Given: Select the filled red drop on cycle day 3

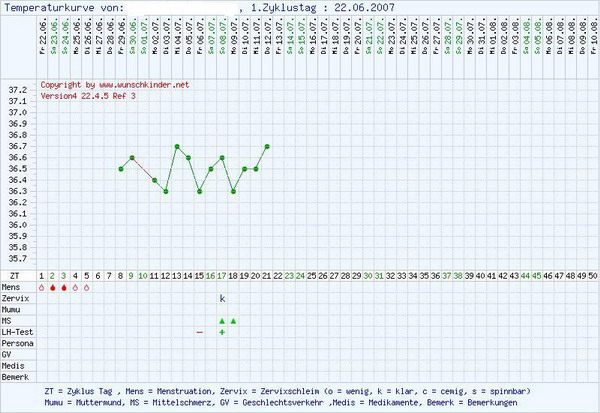Looking at the screenshot, I should [64, 287].
